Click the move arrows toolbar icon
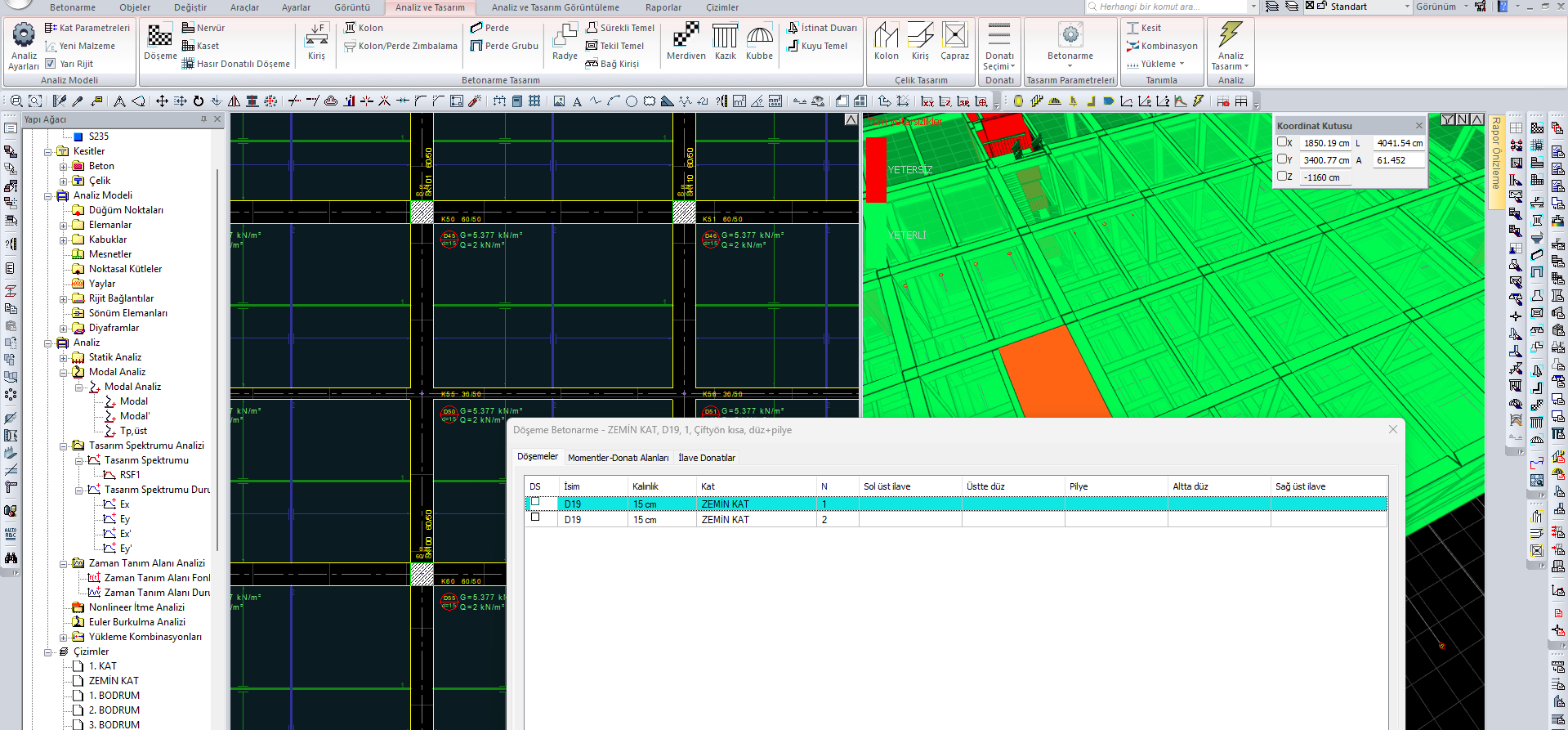The image size is (1568, 730). (x=162, y=101)
